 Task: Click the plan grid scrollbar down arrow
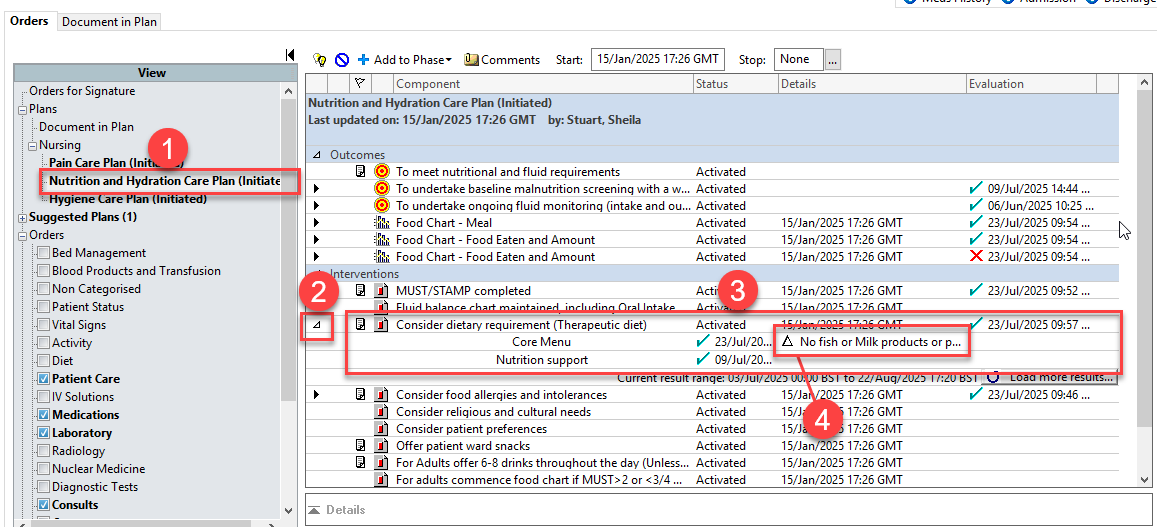click(x=1144, y=480)
